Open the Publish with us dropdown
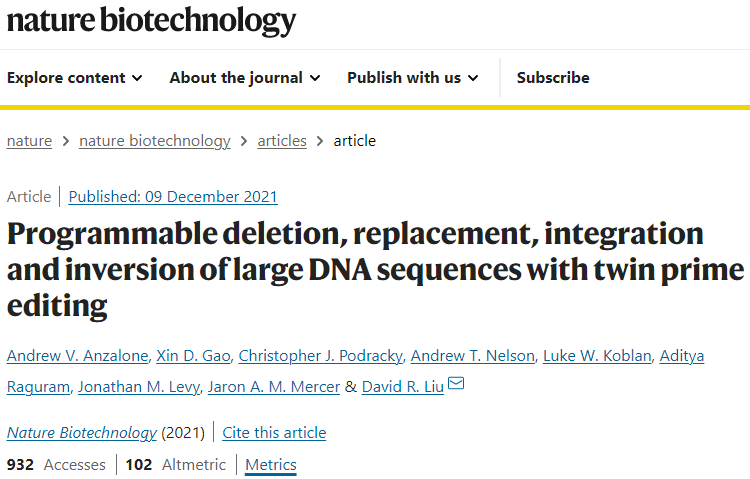The image size is (750, 479). pos(413,78)
